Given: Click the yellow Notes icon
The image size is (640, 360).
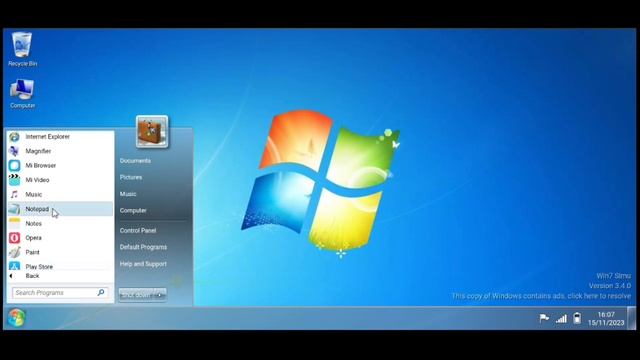Looking at the screenshot, I should (x=14, y=223).
